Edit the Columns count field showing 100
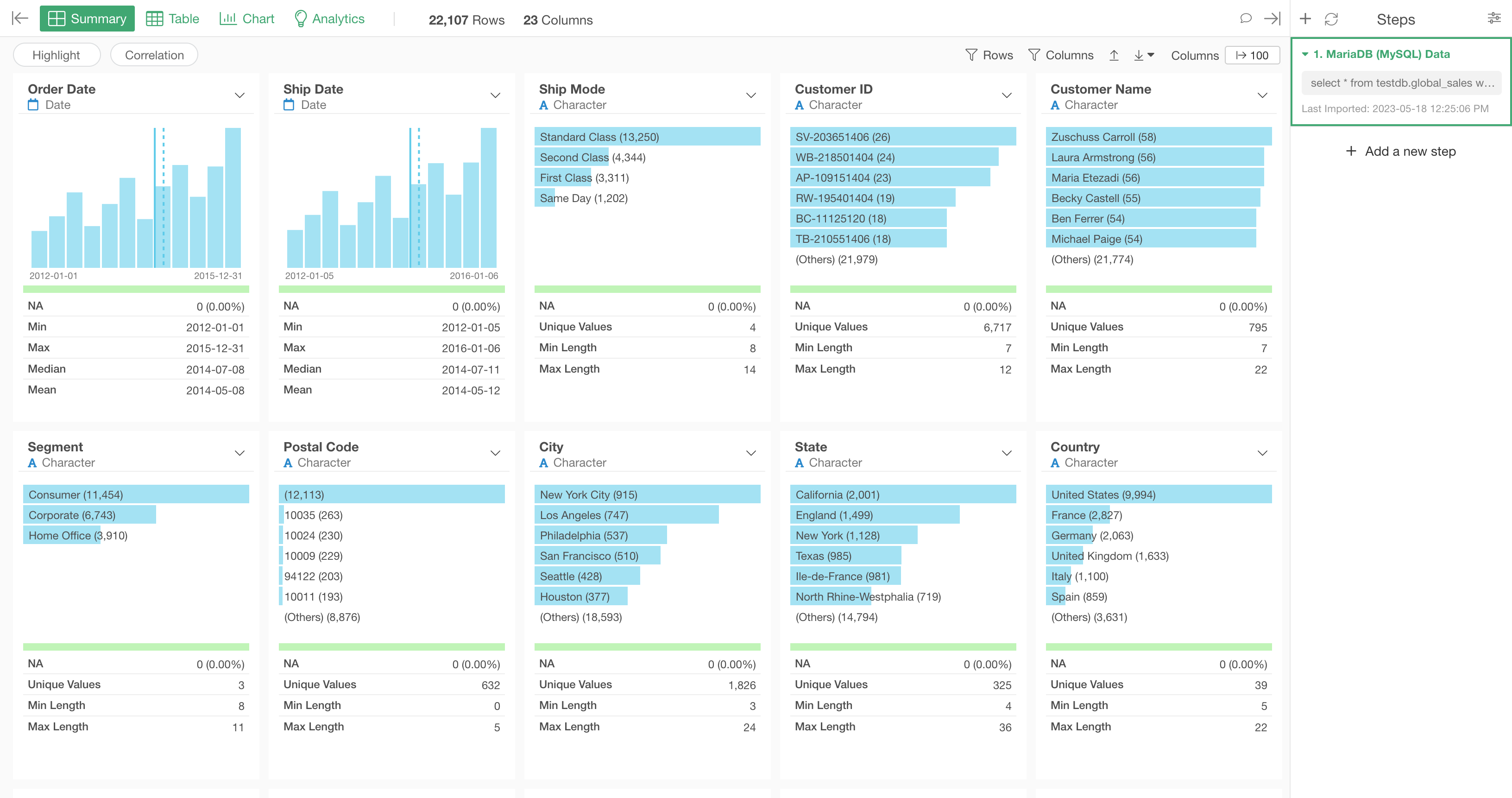The image size is (1512, 798). 1252,55
